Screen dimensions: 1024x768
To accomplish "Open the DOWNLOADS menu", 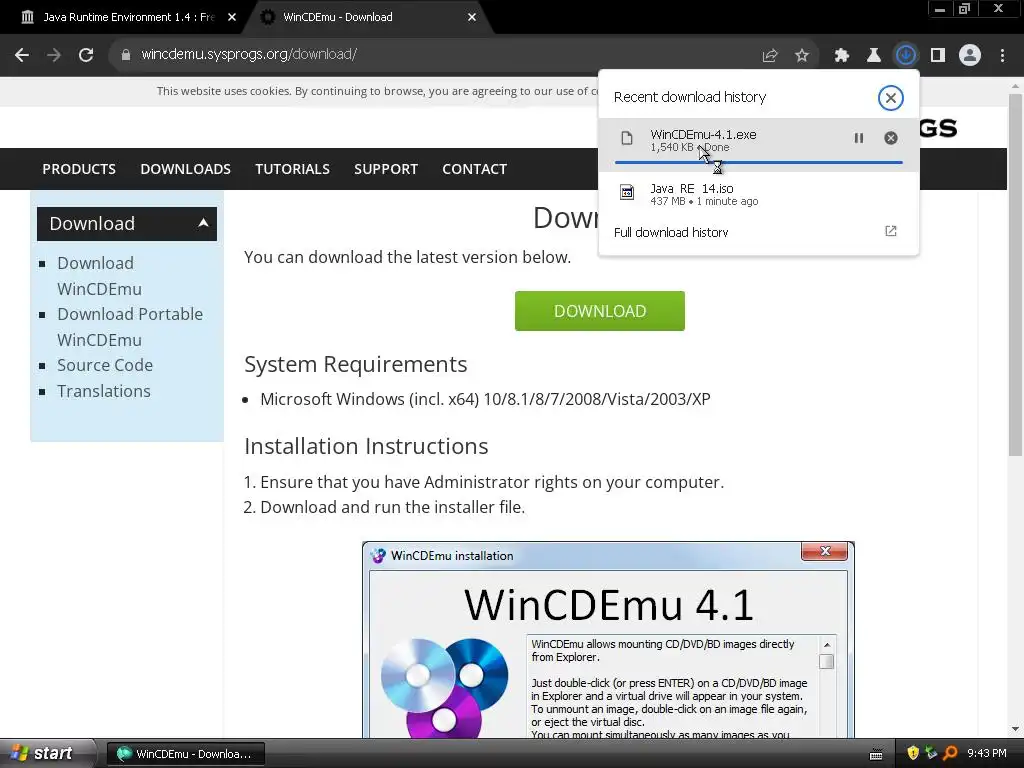I will coord(185,169).
